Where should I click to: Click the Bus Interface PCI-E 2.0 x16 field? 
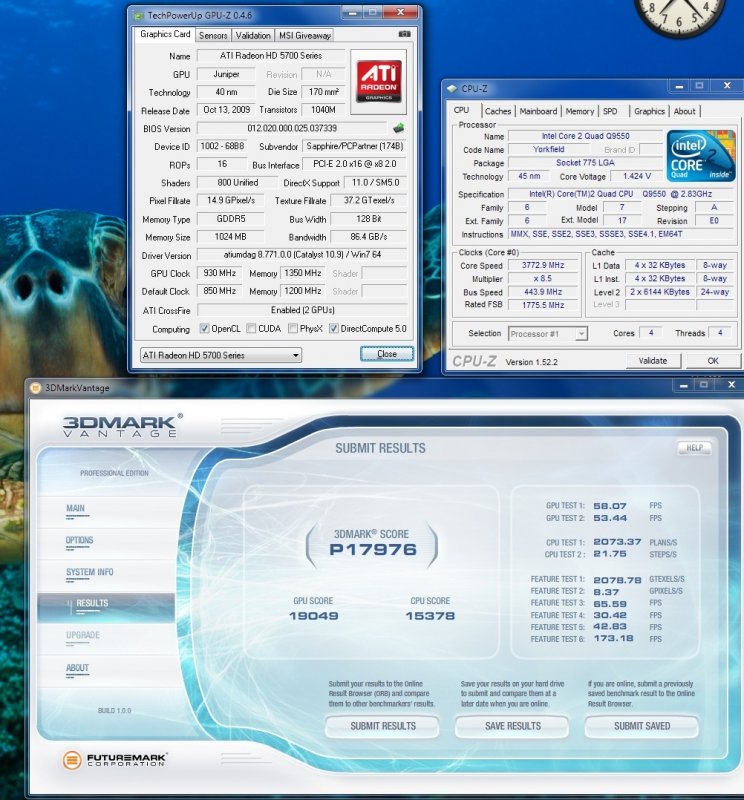pyautogui.click(x=355, y=164)
